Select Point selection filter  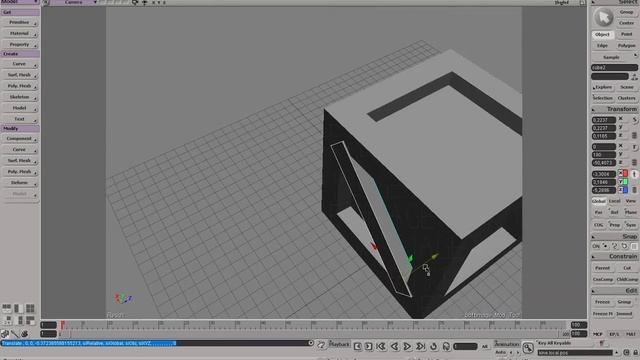[627, 35]
